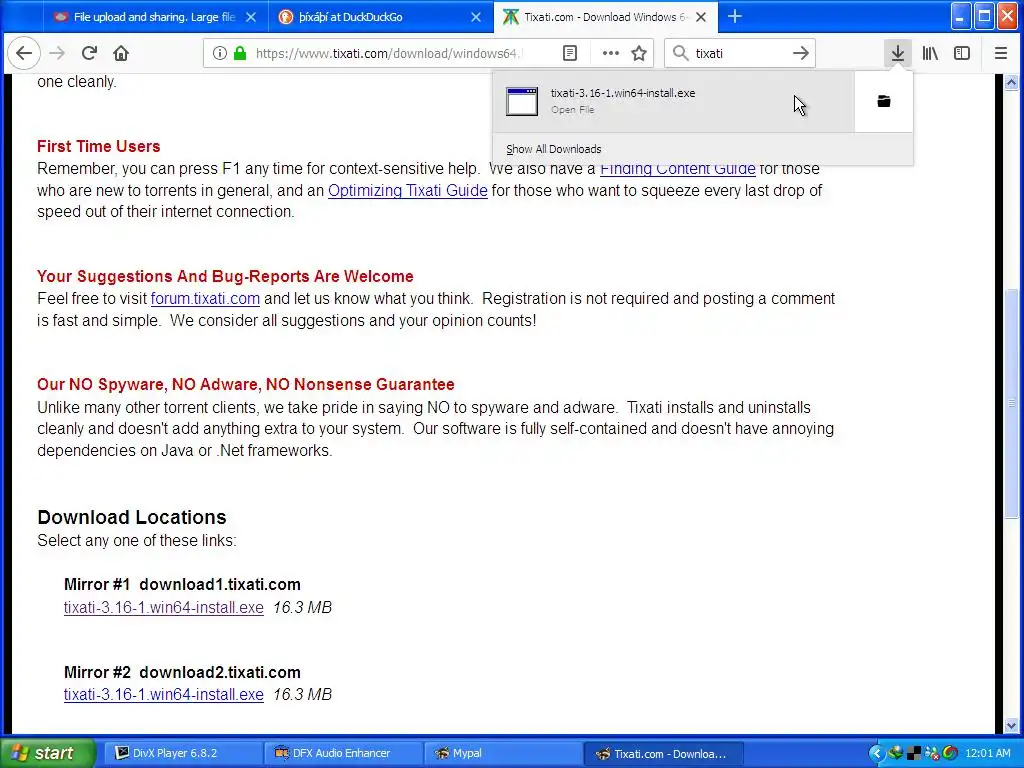Screen dimensions: 1024x768
Task: Toggle the downloads toolbar button
Action: click(x=898, y=53)
